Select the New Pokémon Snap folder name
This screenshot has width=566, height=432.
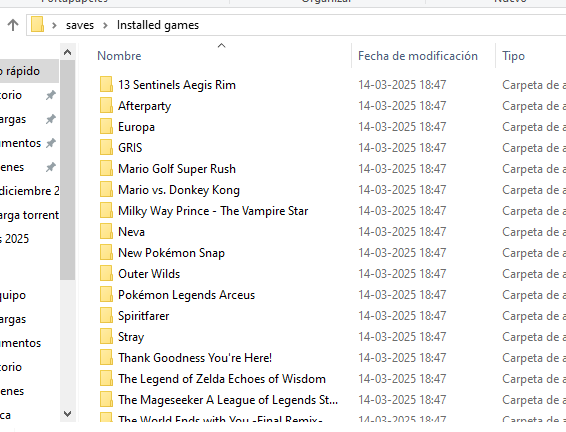click(171, 253)
